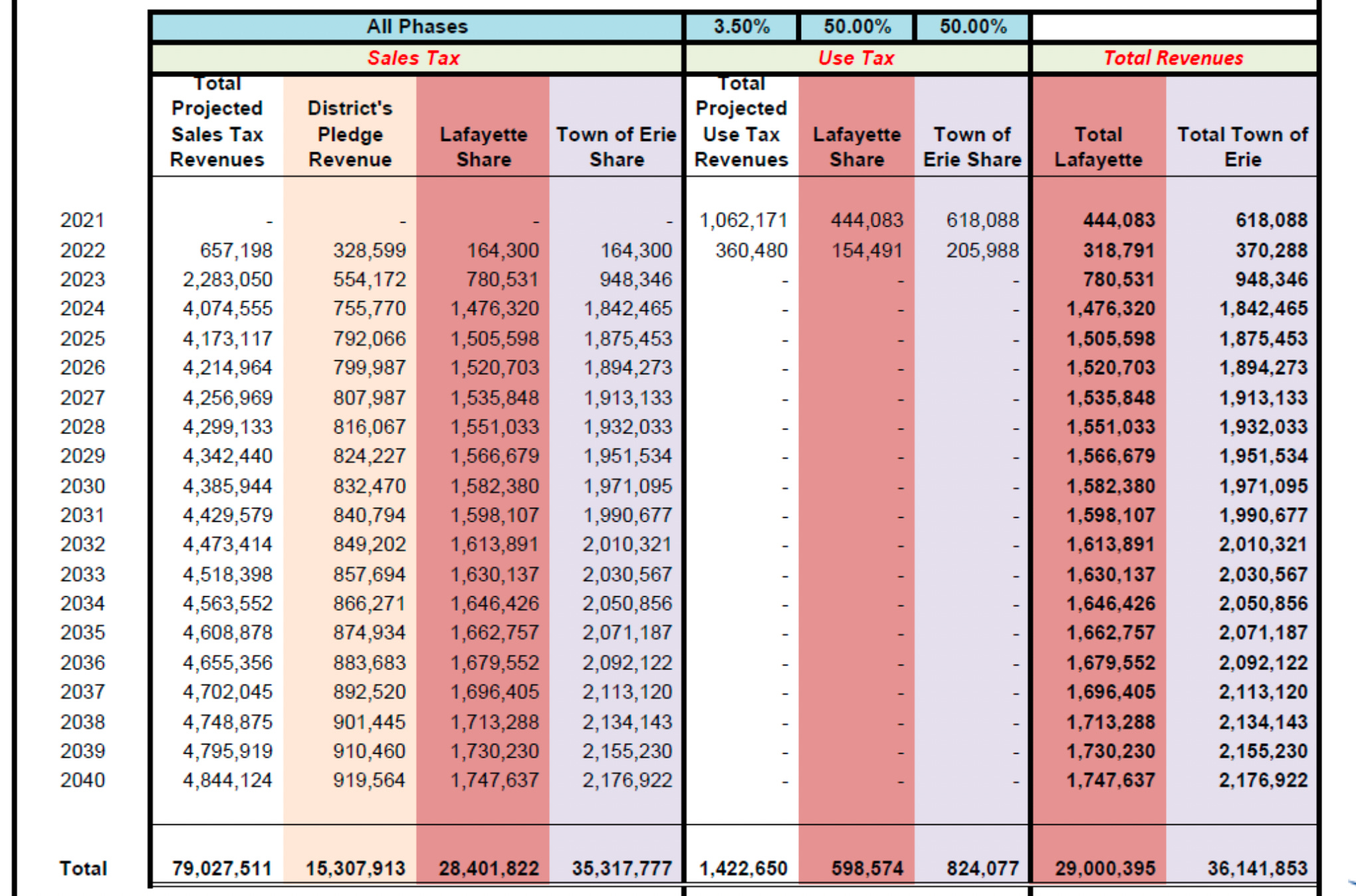The image size is (1356, 896).
Task: Click the year 2028 row label
Action: click(x=82, y=427)
